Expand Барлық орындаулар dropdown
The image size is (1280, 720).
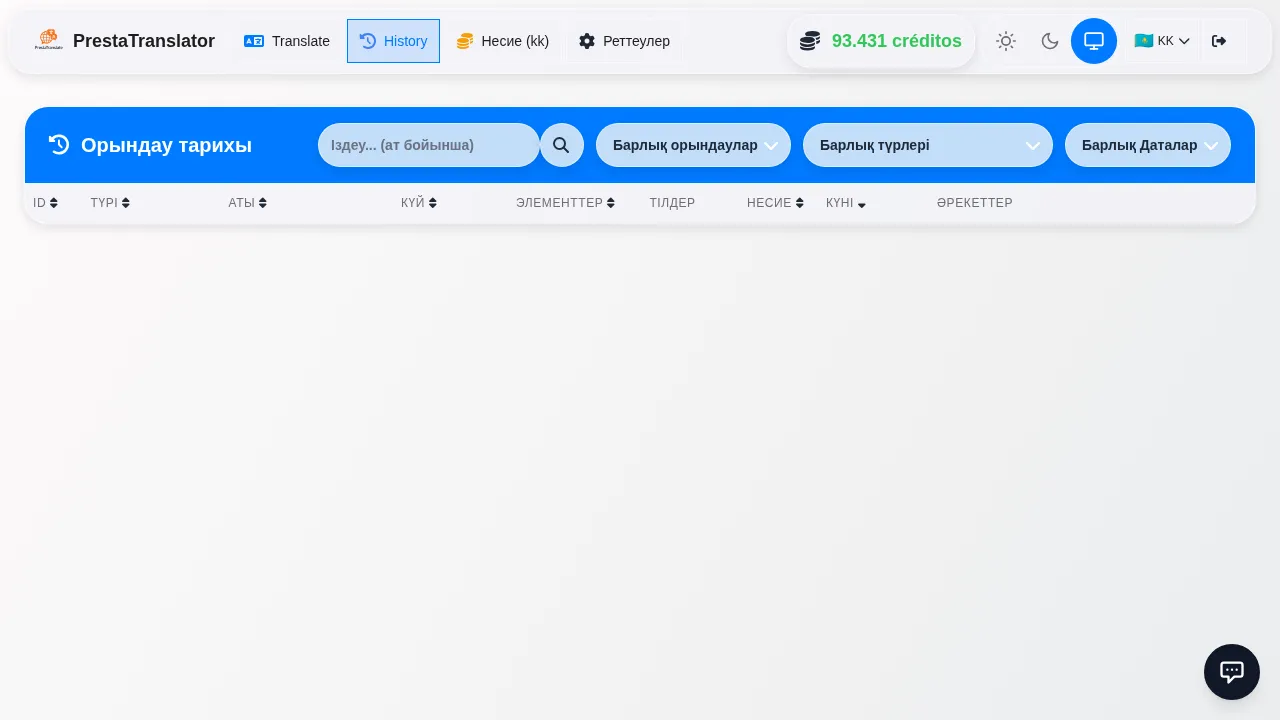pyautogui.click(x=693, y=145)
